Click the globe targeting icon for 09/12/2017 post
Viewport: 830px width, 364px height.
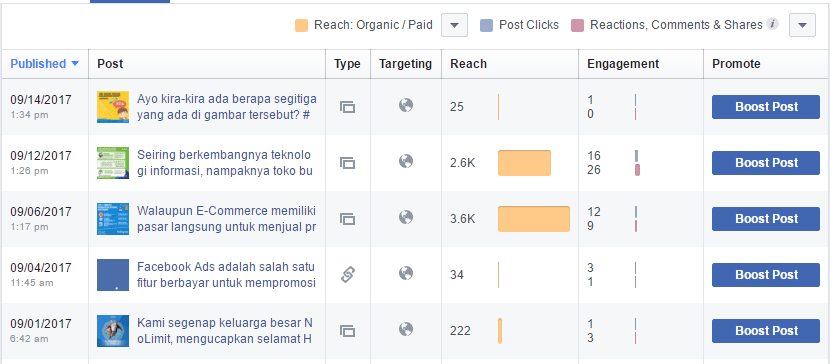(x=406, y=161)
